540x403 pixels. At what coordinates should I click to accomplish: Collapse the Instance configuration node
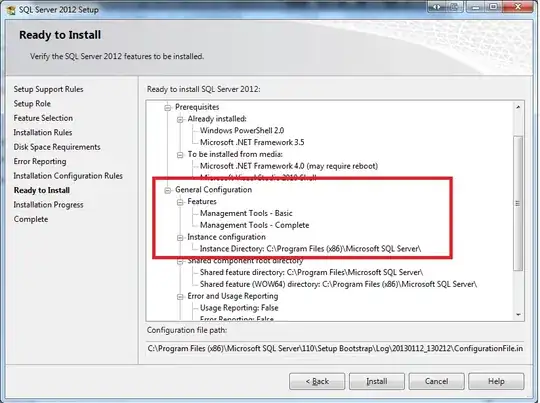180,238
